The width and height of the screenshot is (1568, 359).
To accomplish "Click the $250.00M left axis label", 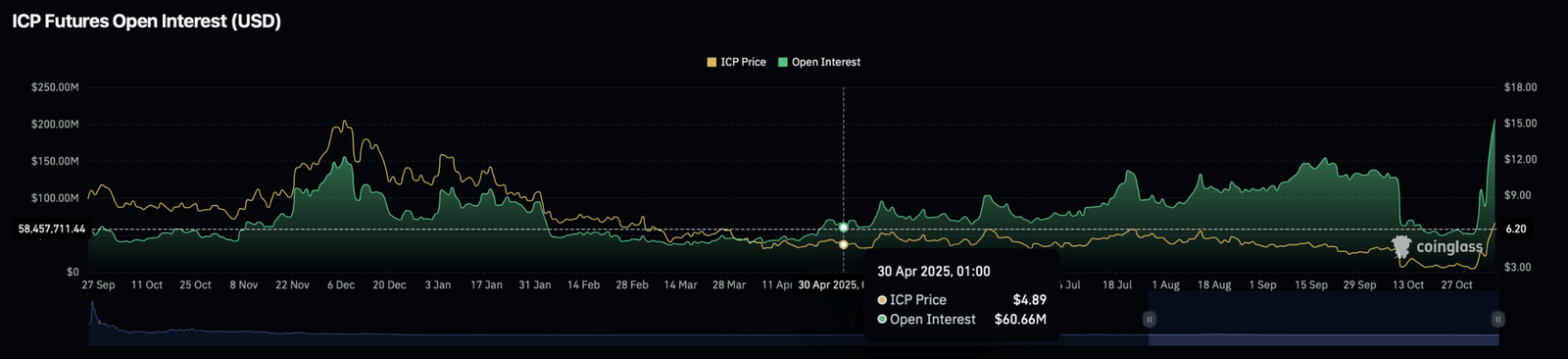I will 55,87.
